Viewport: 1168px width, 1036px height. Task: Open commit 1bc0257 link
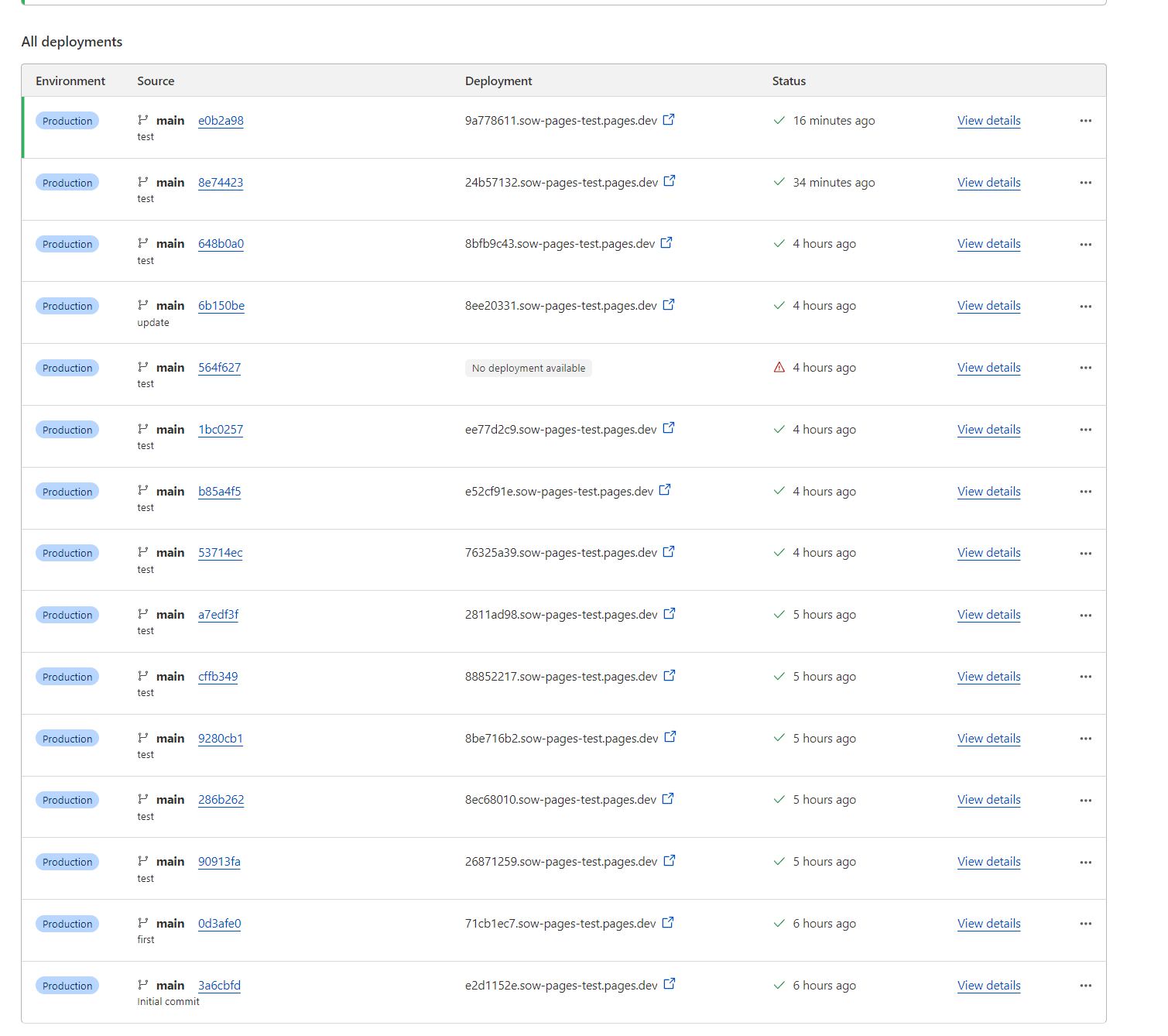pos(221,430)
